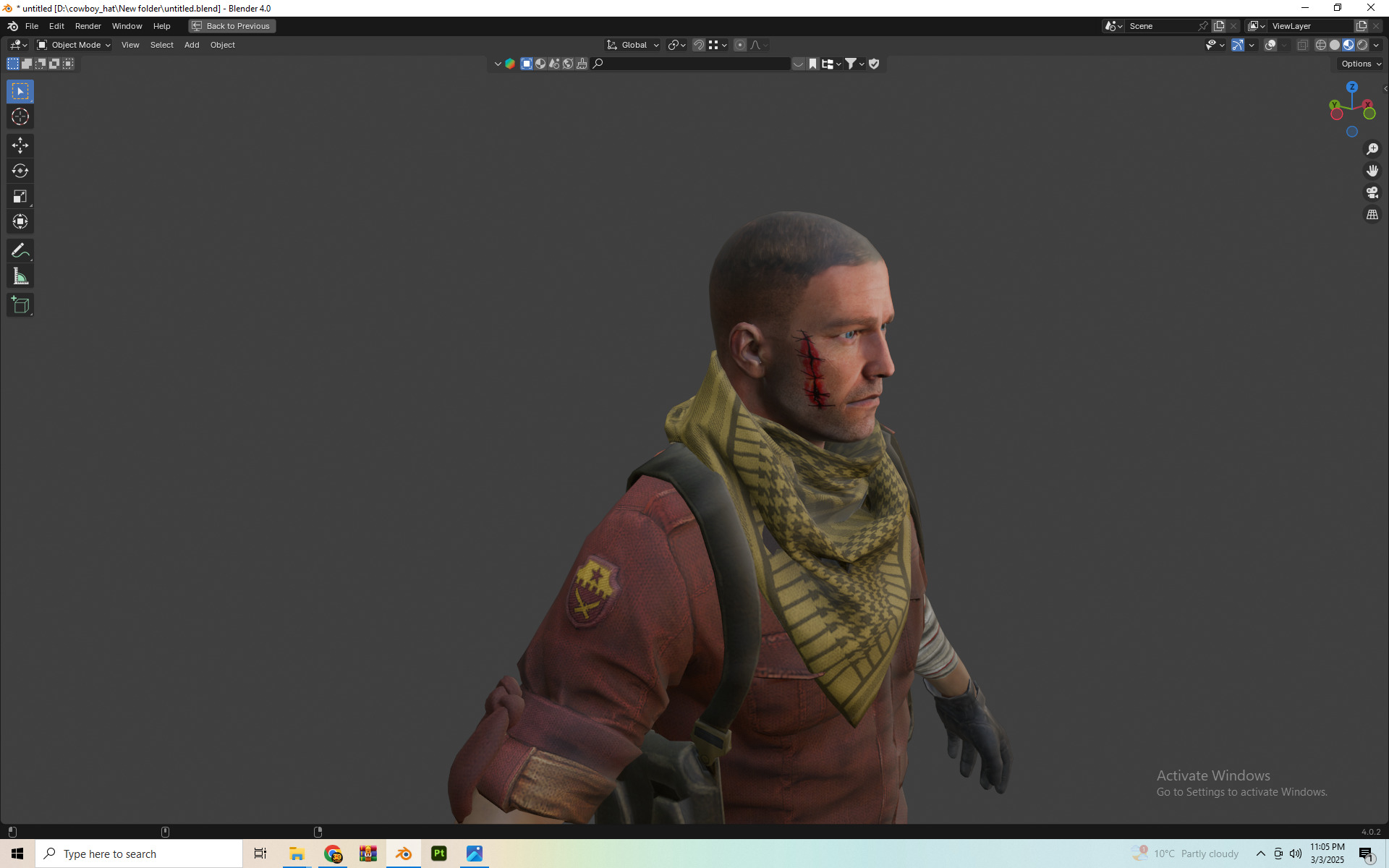Image resolution: width=1389 pixels, height=868 pixels.
Task: Click add view layer icon
Action: [1361, 26]
